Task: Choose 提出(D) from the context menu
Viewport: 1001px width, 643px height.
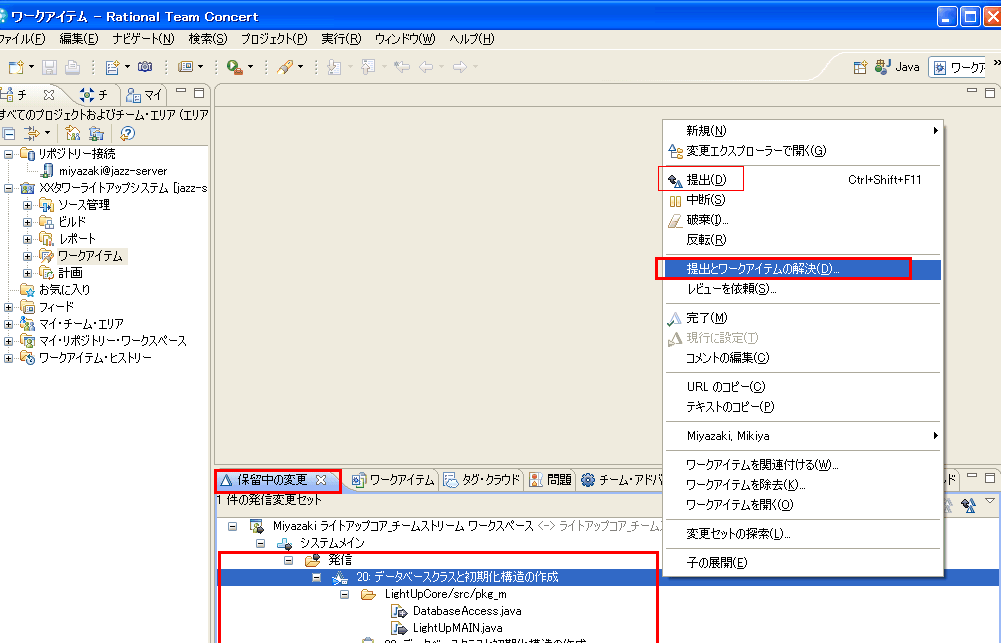Action: (x=802, y=180)
